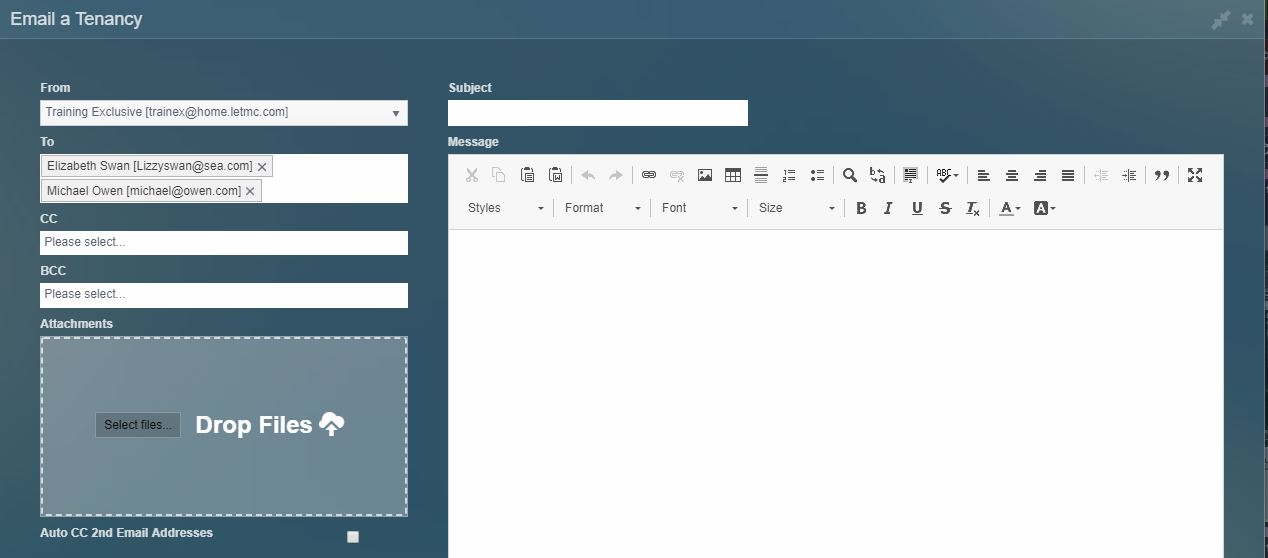The width and height of the screenshot is (1268, 558).
Task: Toggle italic formatting
Action: click(888, 208)
